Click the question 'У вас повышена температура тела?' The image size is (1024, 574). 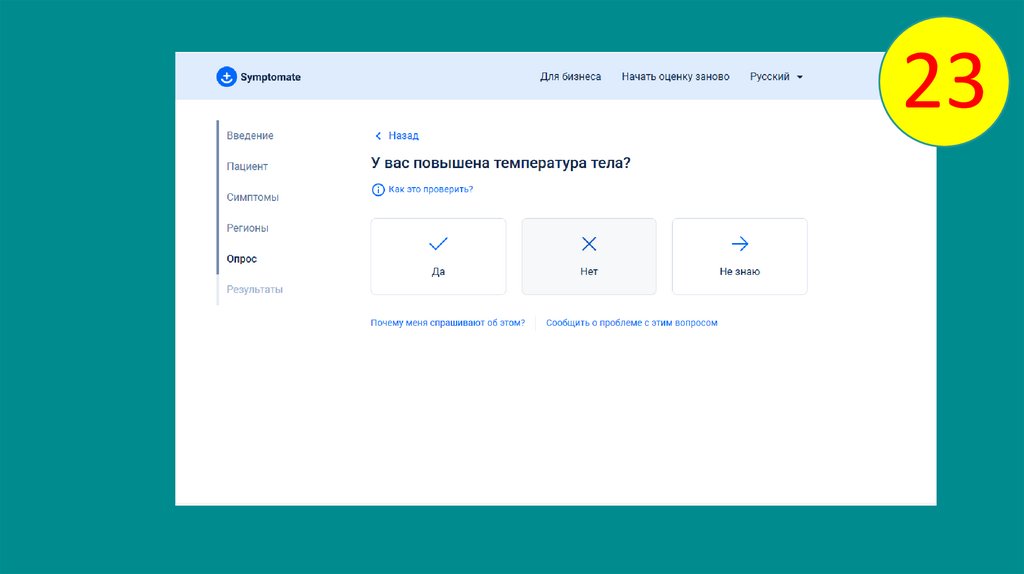pyautogui.click(x=501, y=163)
